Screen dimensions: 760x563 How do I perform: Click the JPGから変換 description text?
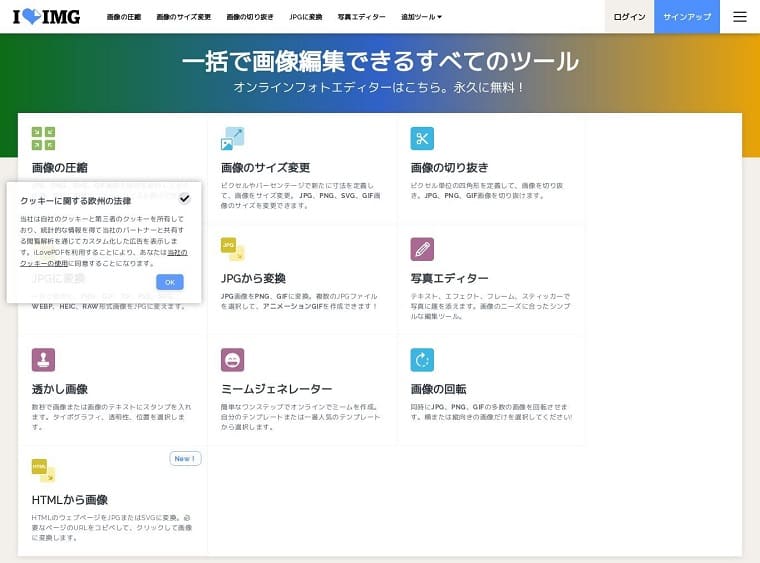(299, 301)
